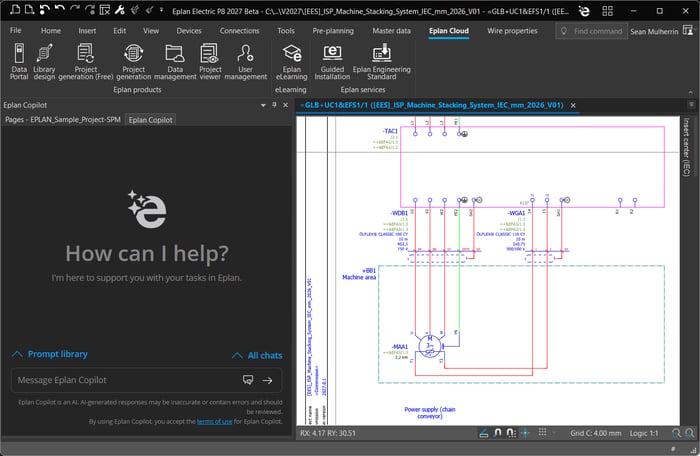Open the Devices ribbon tab

pos(189,31)
